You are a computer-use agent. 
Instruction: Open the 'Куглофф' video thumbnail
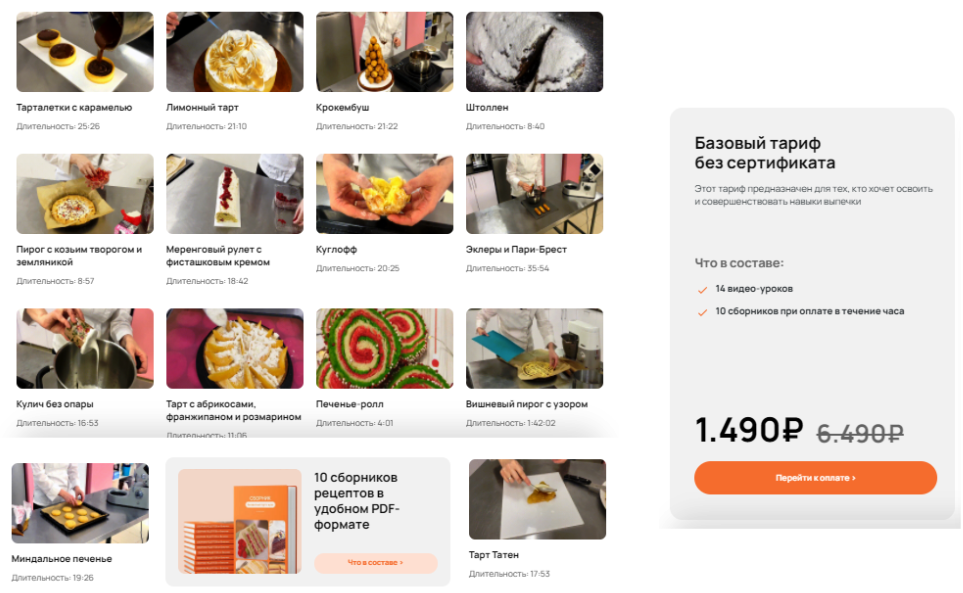point(384,194)
